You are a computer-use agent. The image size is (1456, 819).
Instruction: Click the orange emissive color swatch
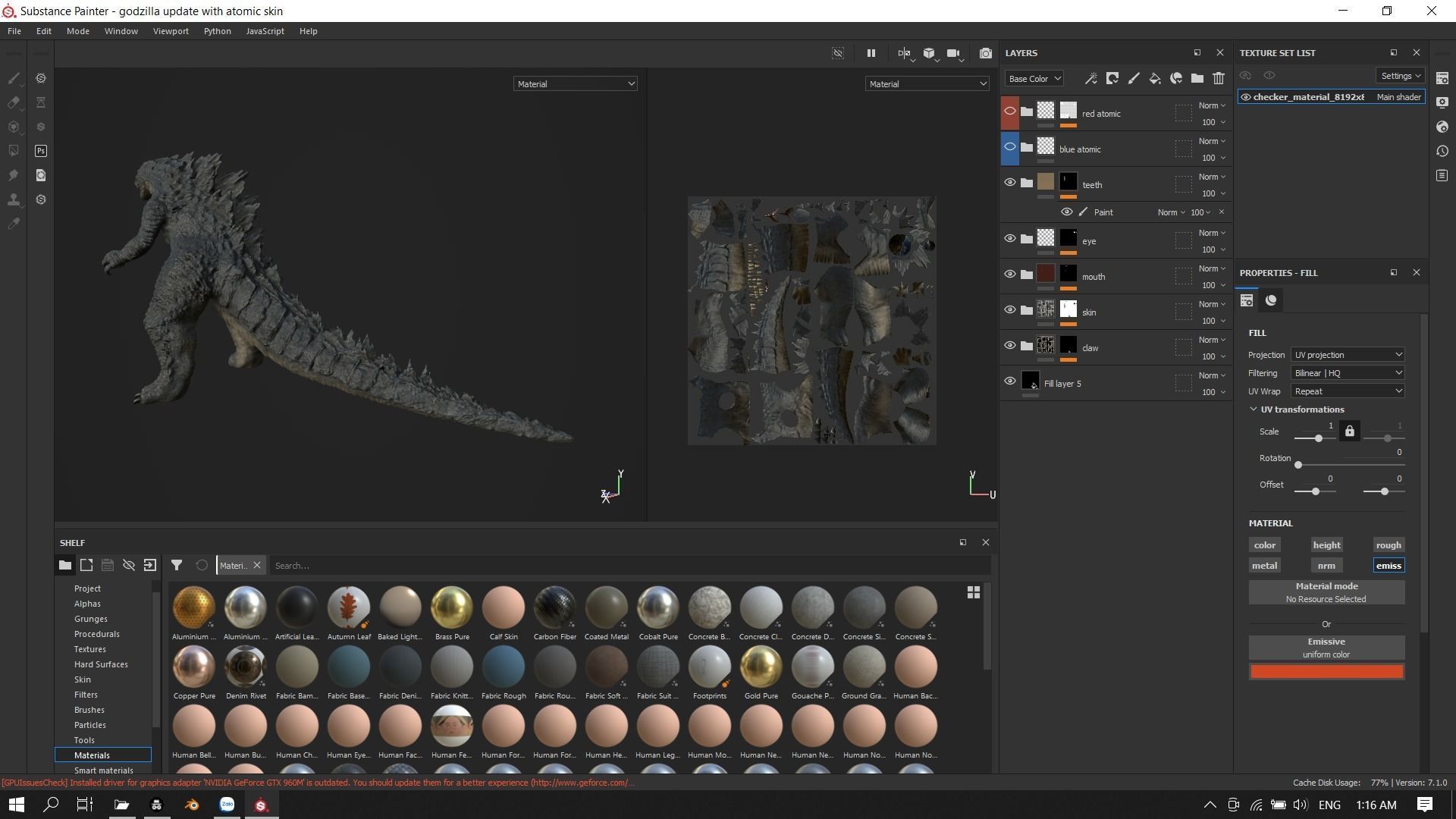tap(1326, 672)
